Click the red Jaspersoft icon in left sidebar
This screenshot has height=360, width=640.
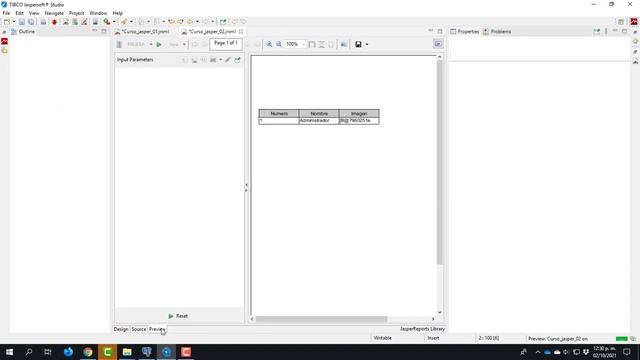[x=4, y=41]
